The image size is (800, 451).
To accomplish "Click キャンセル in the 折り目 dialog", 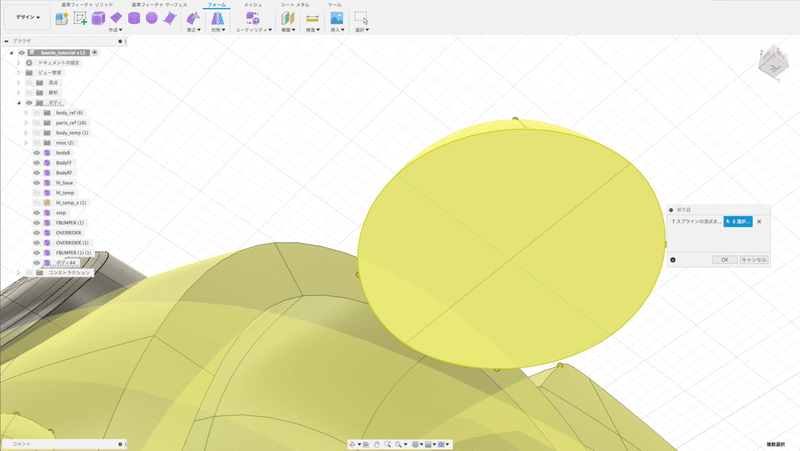I will [x=754, y=260].
